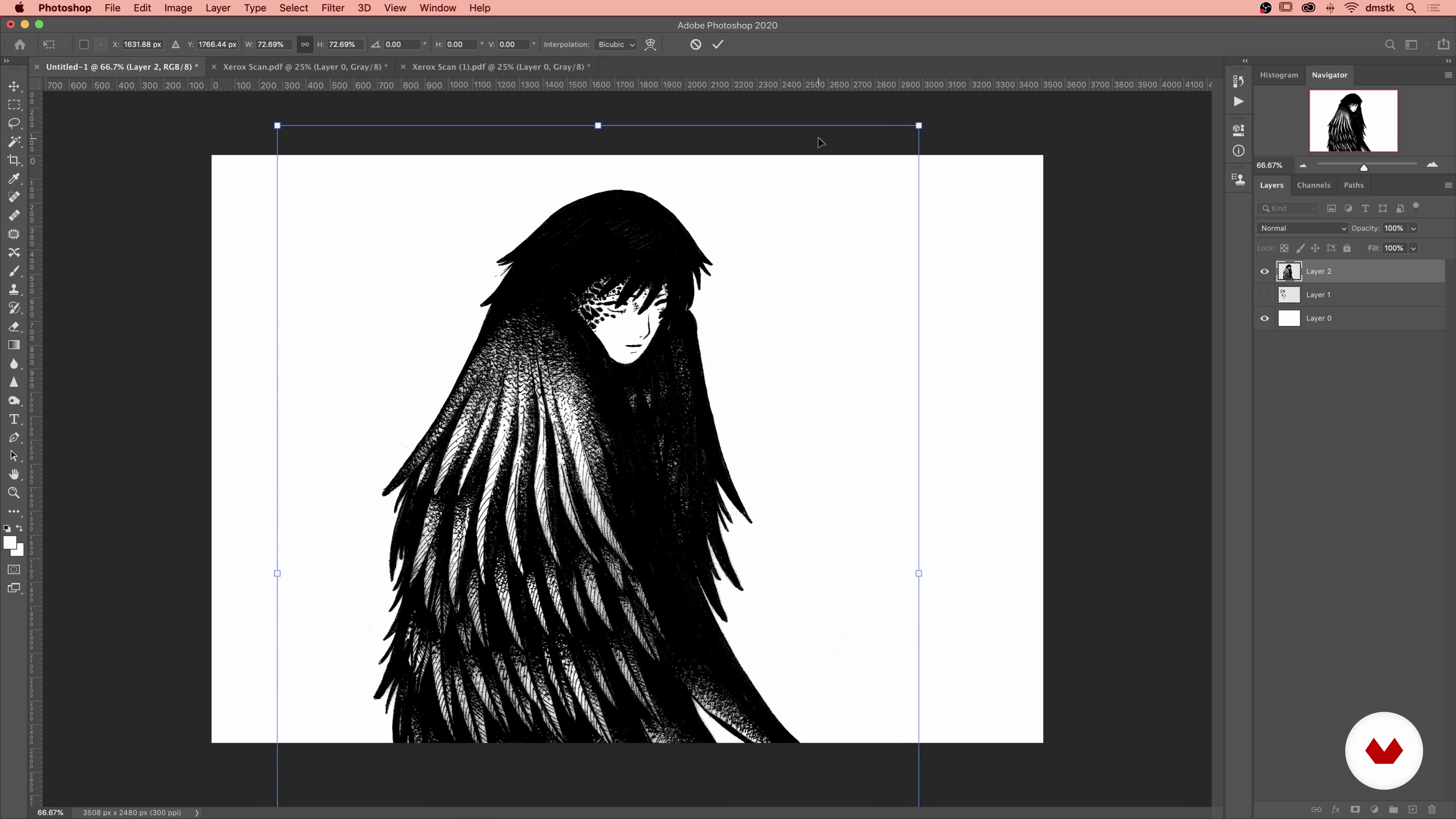Create a new layer icon
This screenshot has height=819, width=1456.
pos(1412,810)
